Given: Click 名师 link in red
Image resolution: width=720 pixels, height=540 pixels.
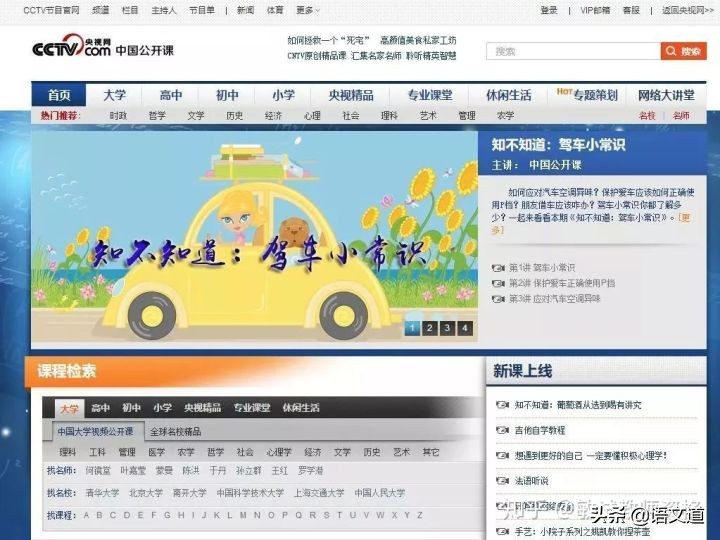Looking at the screenshot, I should pyautogui.click(x=681, y=116).
